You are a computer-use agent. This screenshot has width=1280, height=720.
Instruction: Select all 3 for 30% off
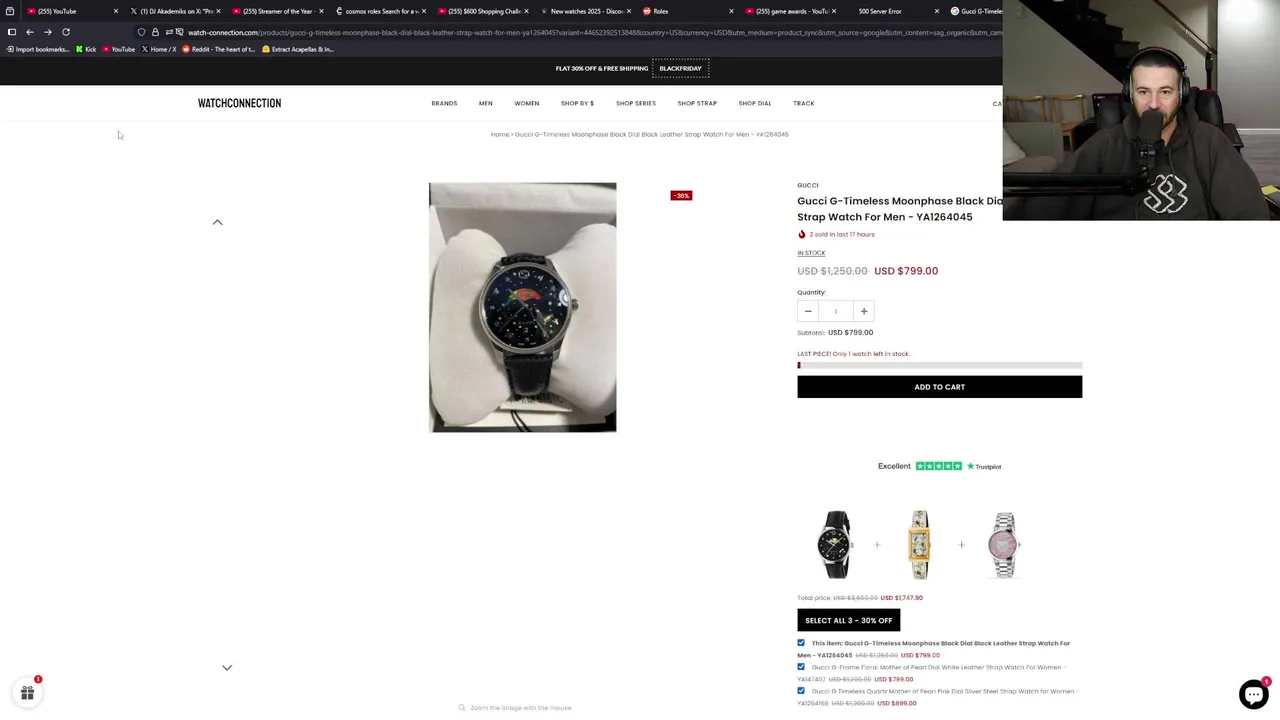(x=848, y=620)
